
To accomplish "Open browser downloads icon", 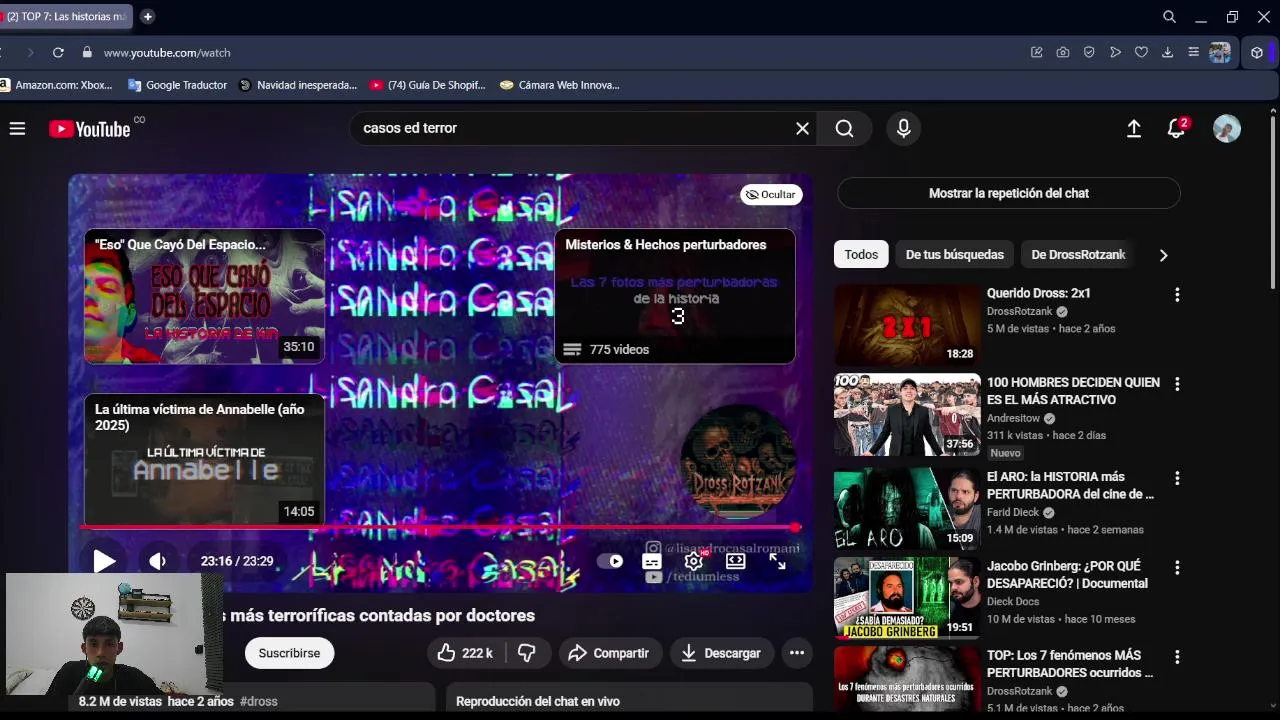I will tap(1167, 53).
